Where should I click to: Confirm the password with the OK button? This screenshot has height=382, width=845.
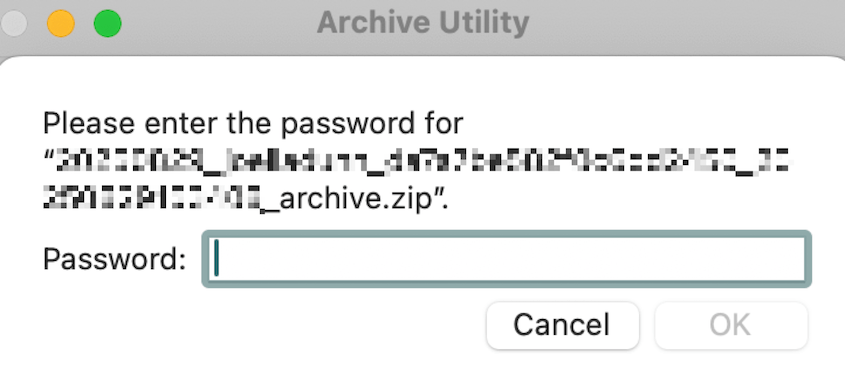coord(731,325)
